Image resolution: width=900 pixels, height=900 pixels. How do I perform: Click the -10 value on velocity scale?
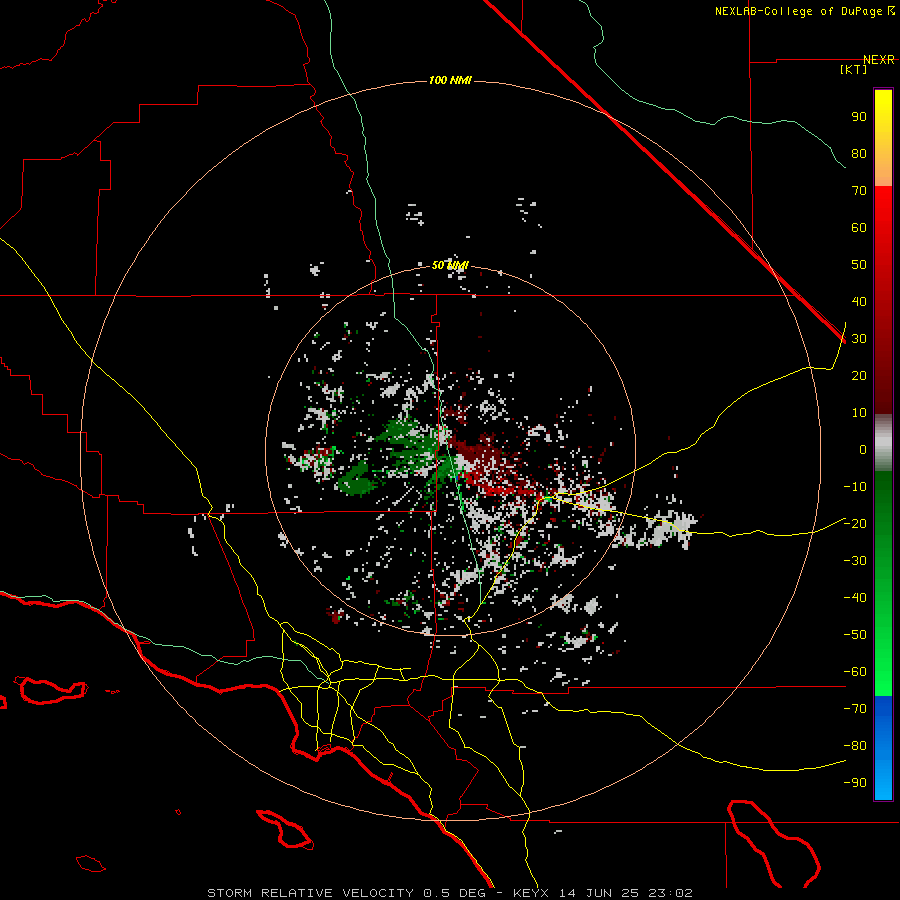click(855, 487)
